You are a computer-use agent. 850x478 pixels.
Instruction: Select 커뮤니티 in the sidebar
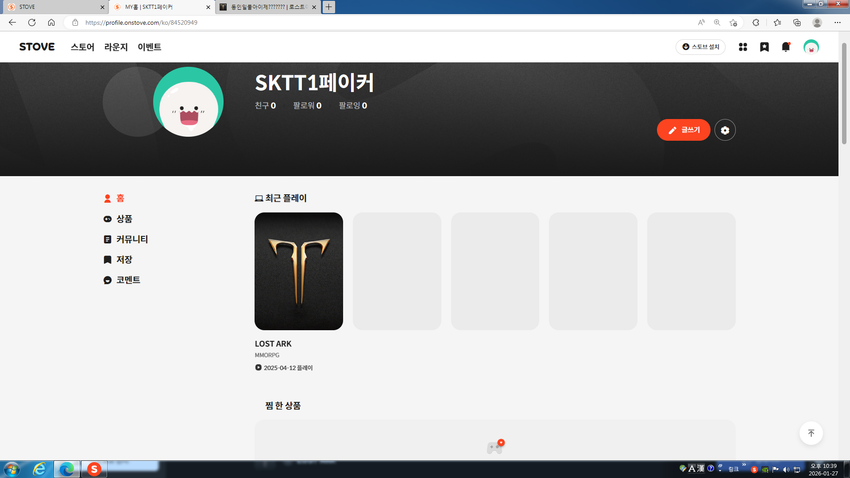point(131,240)
